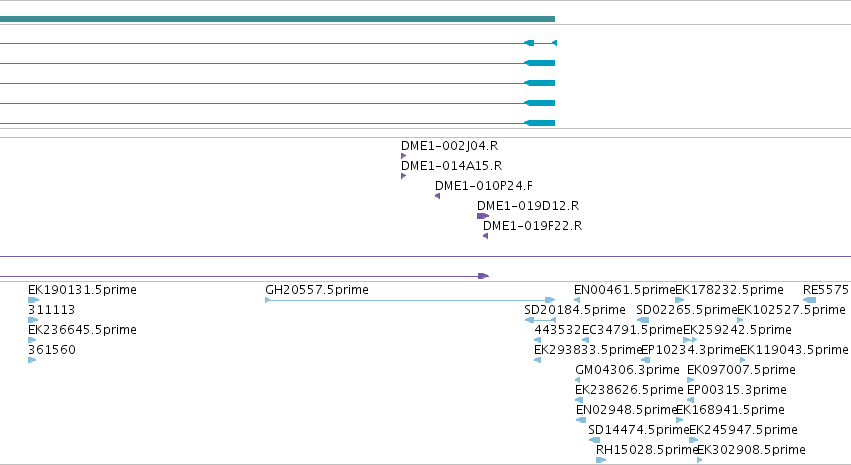This screenshot has height=465, width=851.
Task: Click the EK178232.5prime EST label
Action: (729, 290)
